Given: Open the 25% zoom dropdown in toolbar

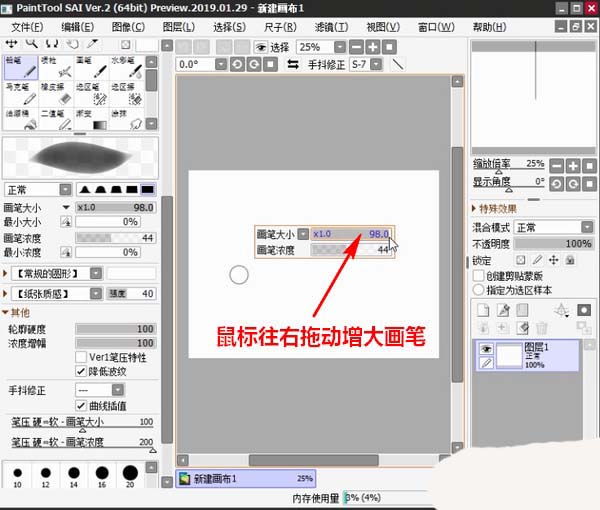Looking at the screenshot, I should pos(340,47).
